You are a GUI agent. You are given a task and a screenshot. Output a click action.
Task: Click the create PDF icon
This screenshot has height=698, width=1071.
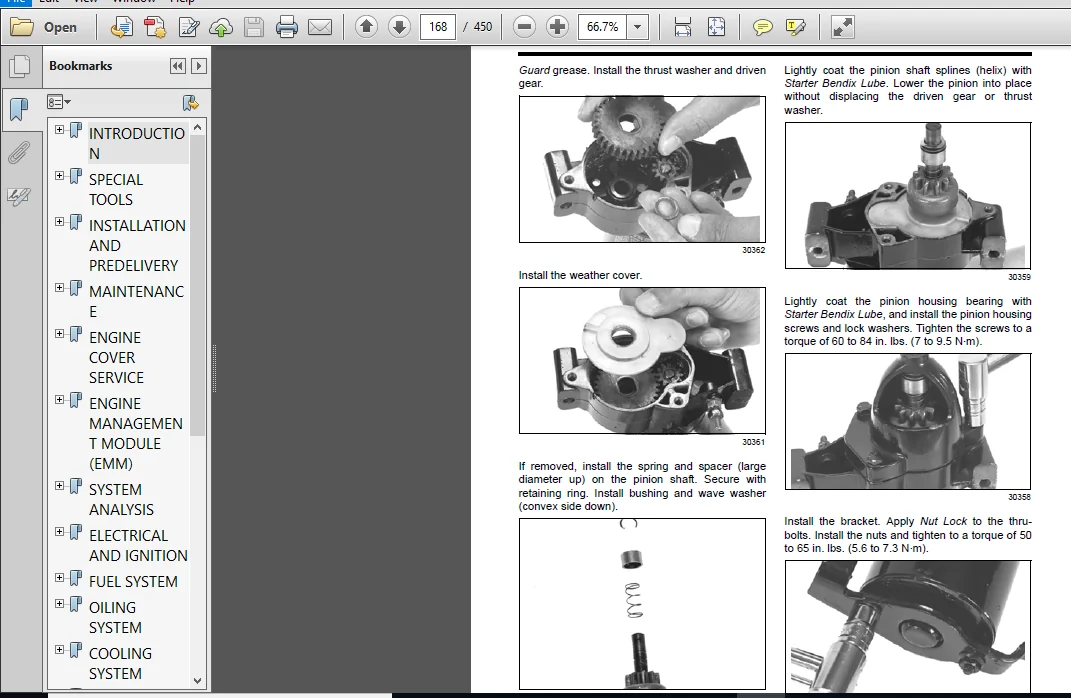(155, 27)
